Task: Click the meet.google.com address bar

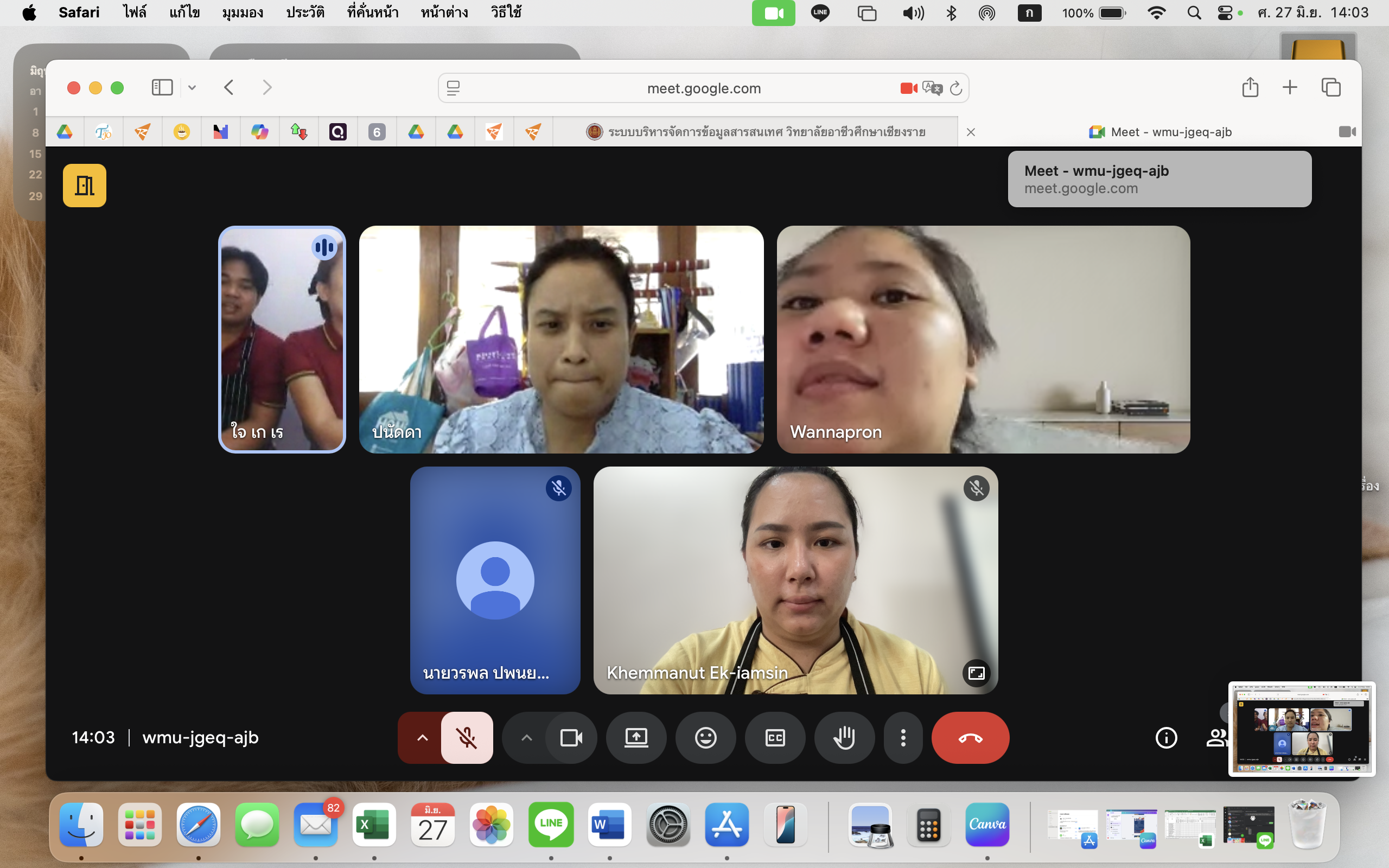Action: [704, 88]
